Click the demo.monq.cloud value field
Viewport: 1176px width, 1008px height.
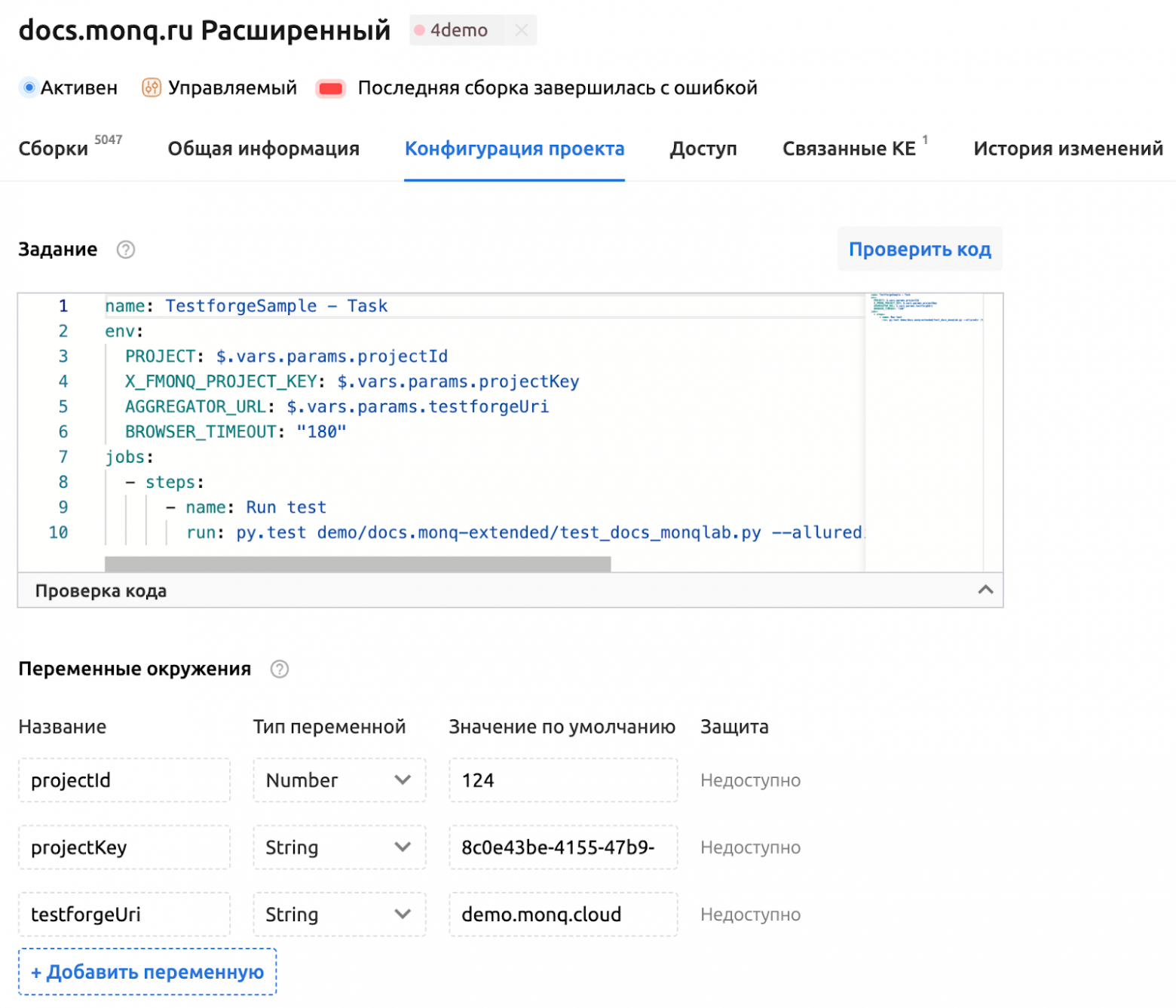(563, 915)
